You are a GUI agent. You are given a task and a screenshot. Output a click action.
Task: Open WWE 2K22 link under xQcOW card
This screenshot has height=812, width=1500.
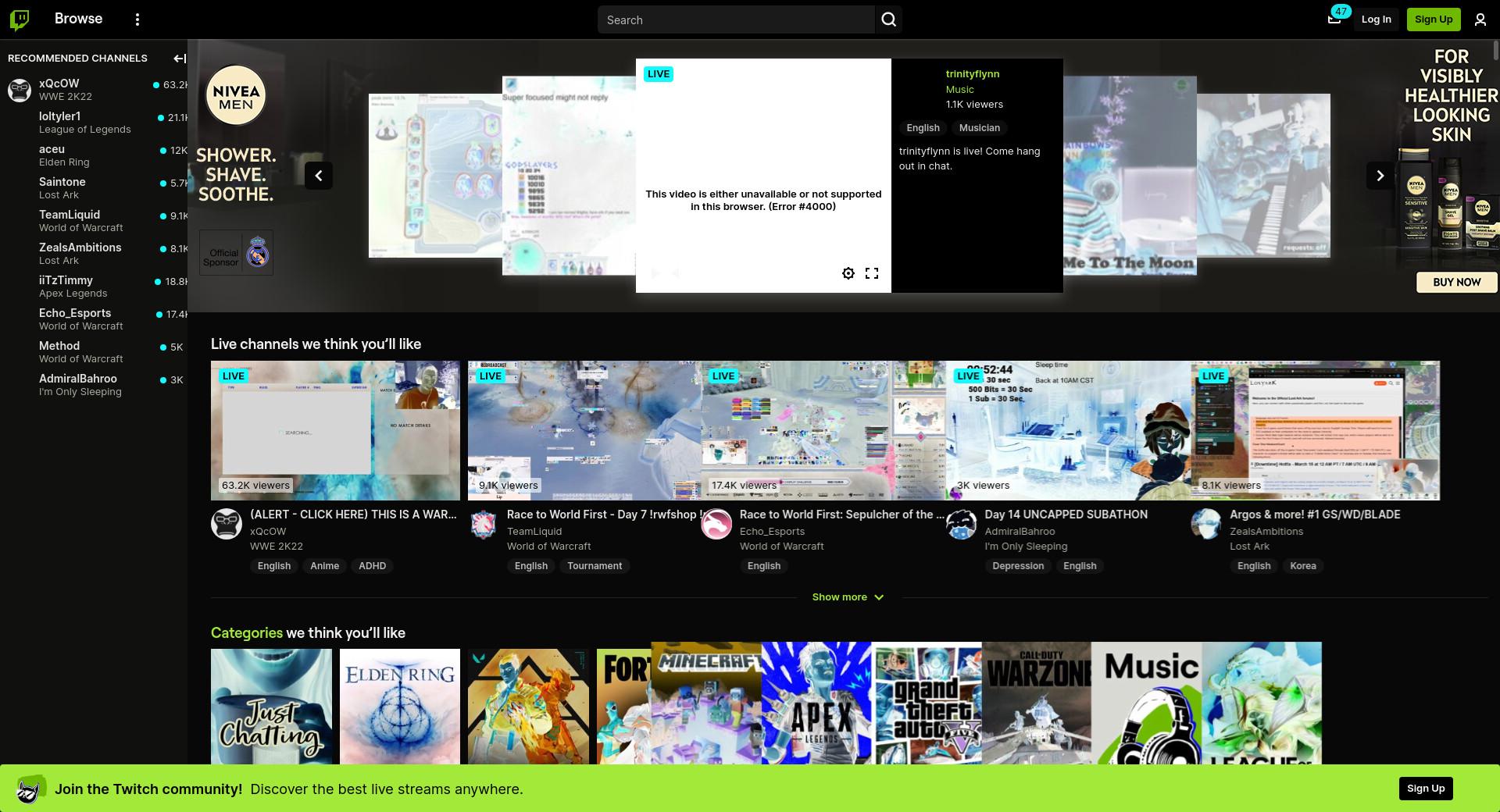point(277,547)
